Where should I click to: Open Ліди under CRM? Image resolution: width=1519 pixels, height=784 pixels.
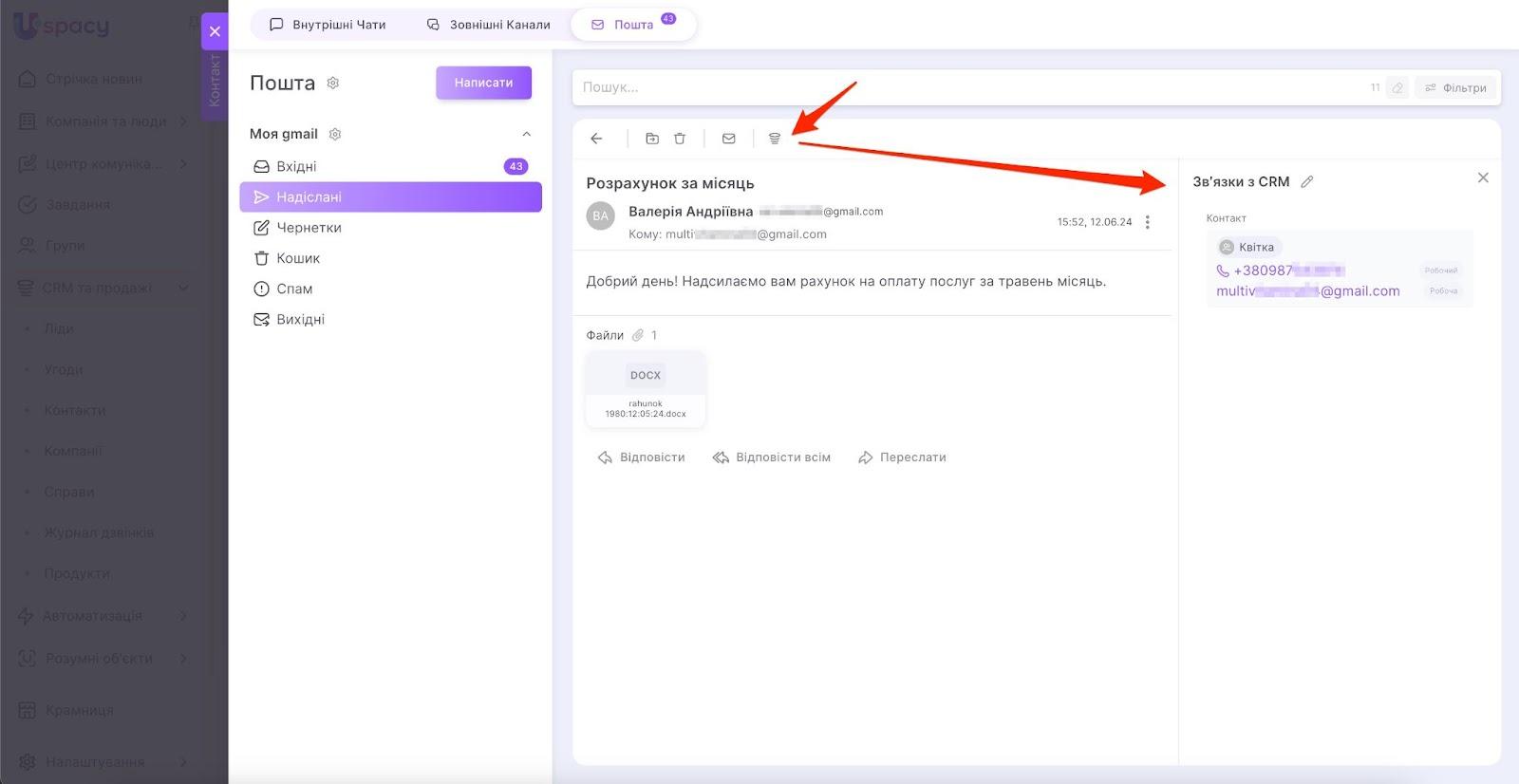pyautogui.click(x=59, y=328)
